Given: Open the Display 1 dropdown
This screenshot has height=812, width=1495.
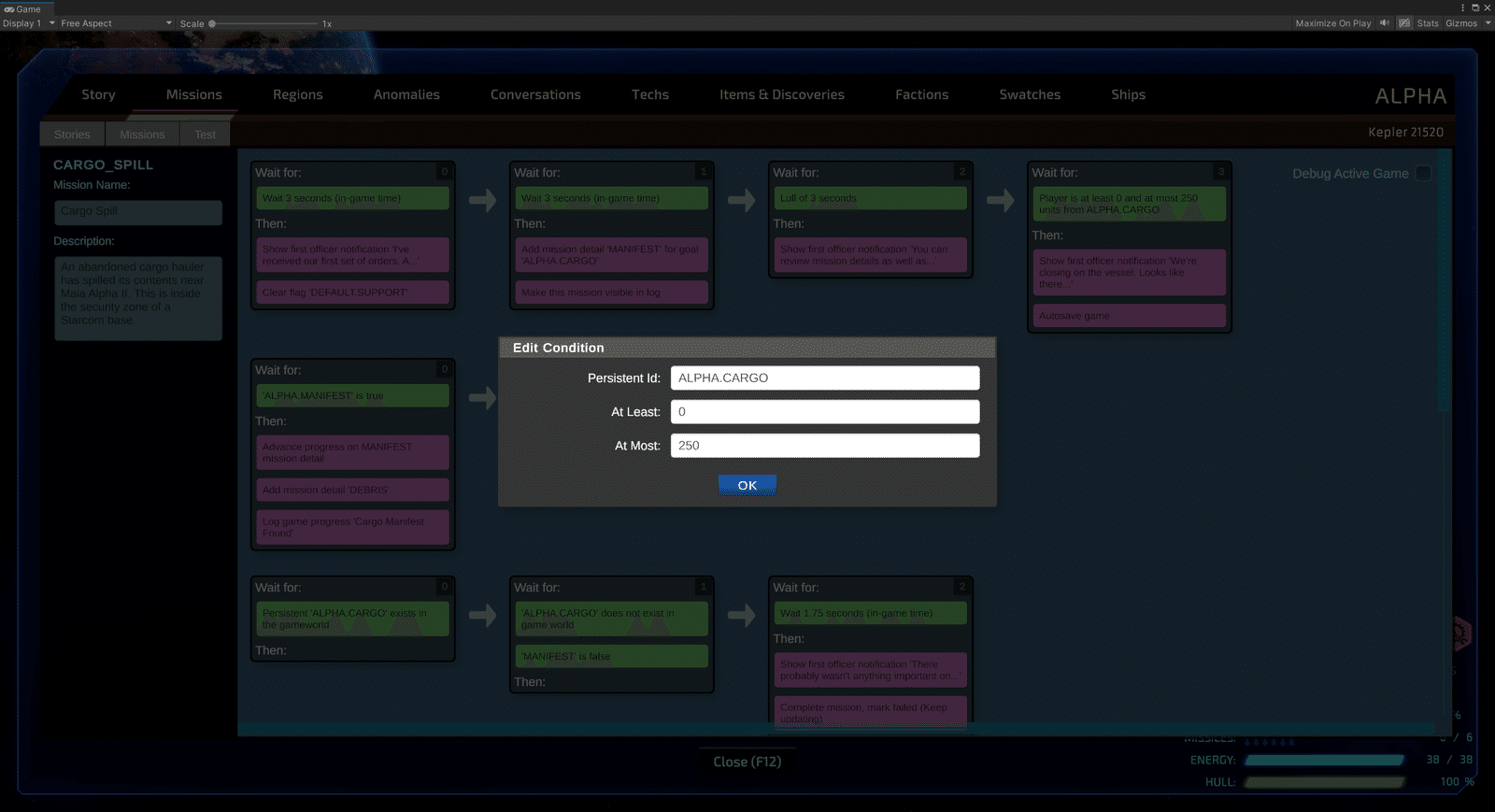Looking at the screenshot, I should point(29,23).
